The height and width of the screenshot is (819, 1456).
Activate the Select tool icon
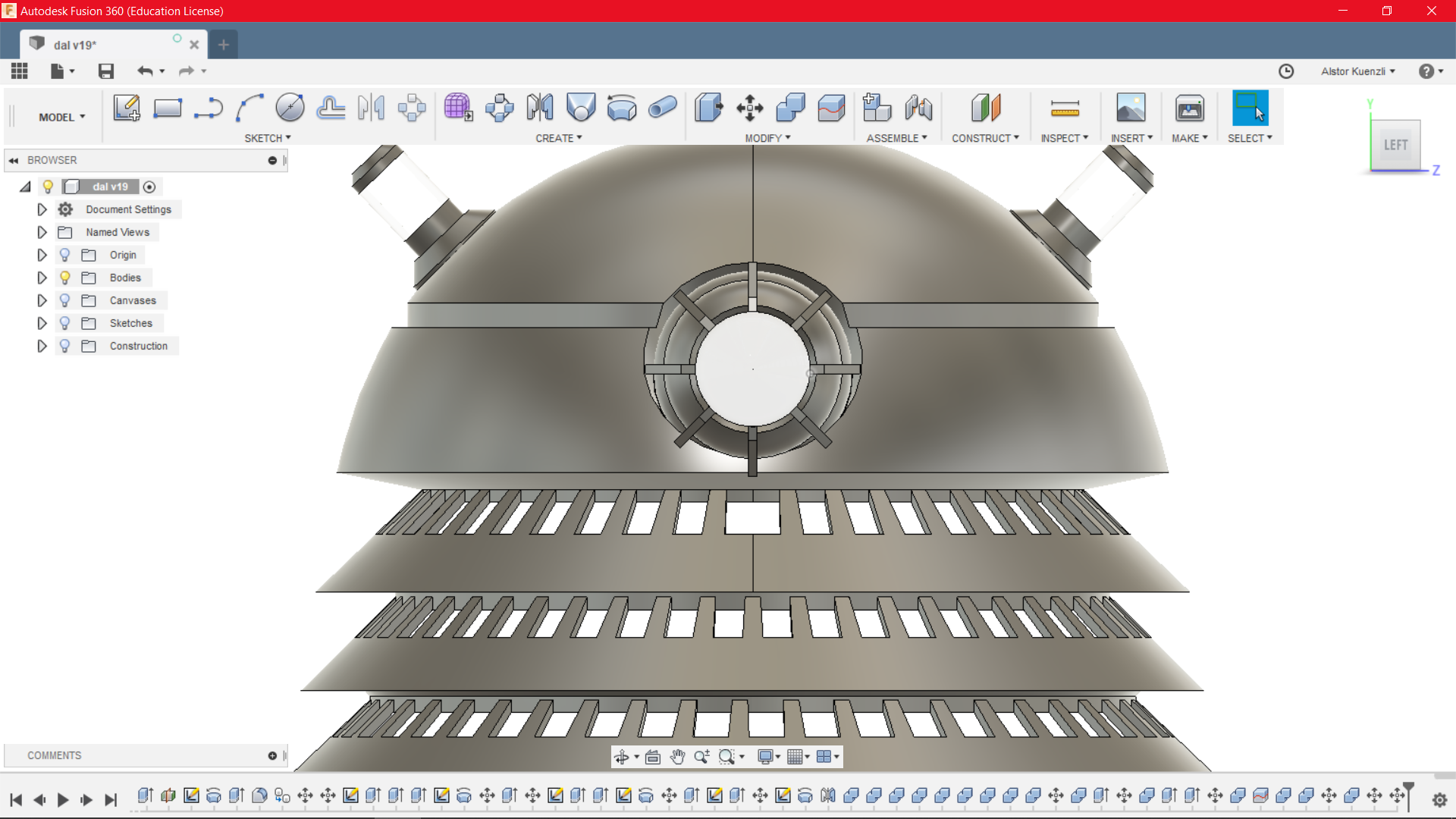[1250, 108]
